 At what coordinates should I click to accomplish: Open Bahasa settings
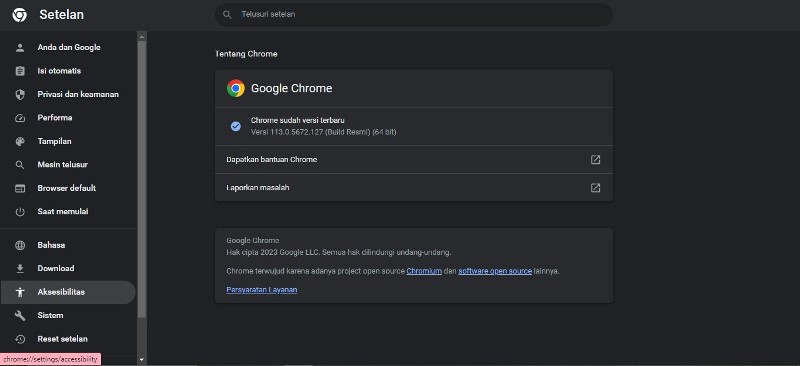point(68,245)
